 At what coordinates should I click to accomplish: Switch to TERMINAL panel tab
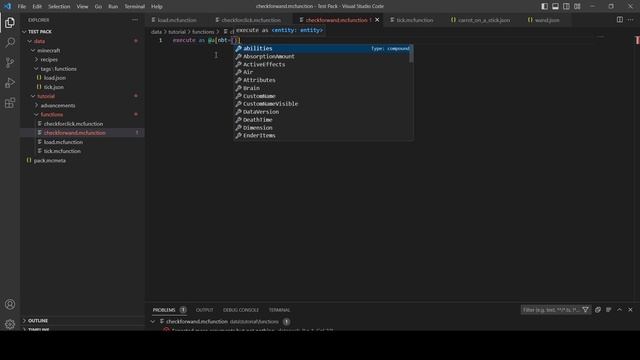280,310
